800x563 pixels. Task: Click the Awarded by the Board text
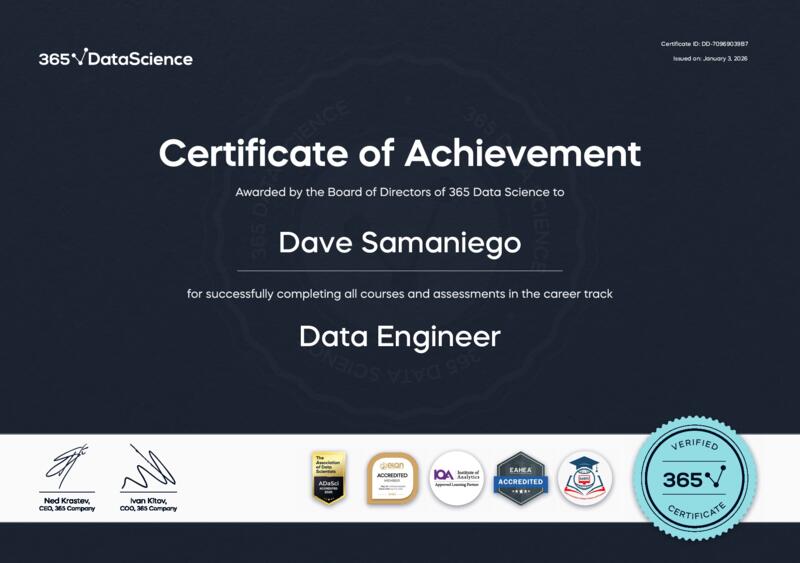pyautogui.click(x=400, y=191)
